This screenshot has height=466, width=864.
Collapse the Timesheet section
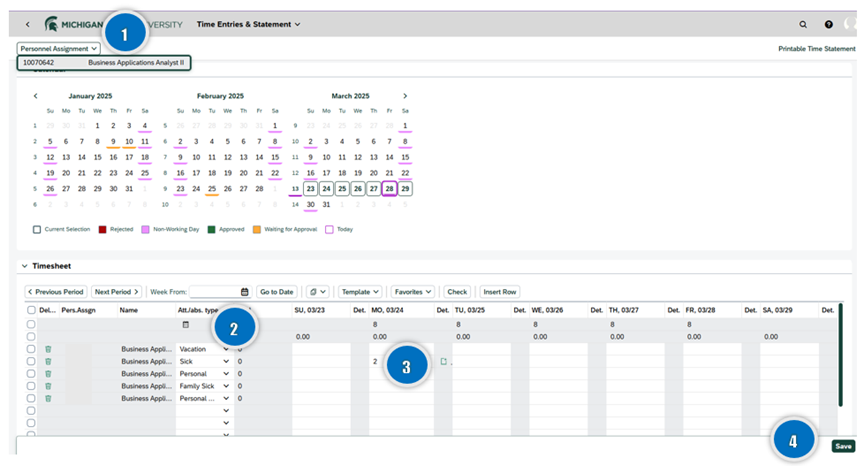[24, 266]
